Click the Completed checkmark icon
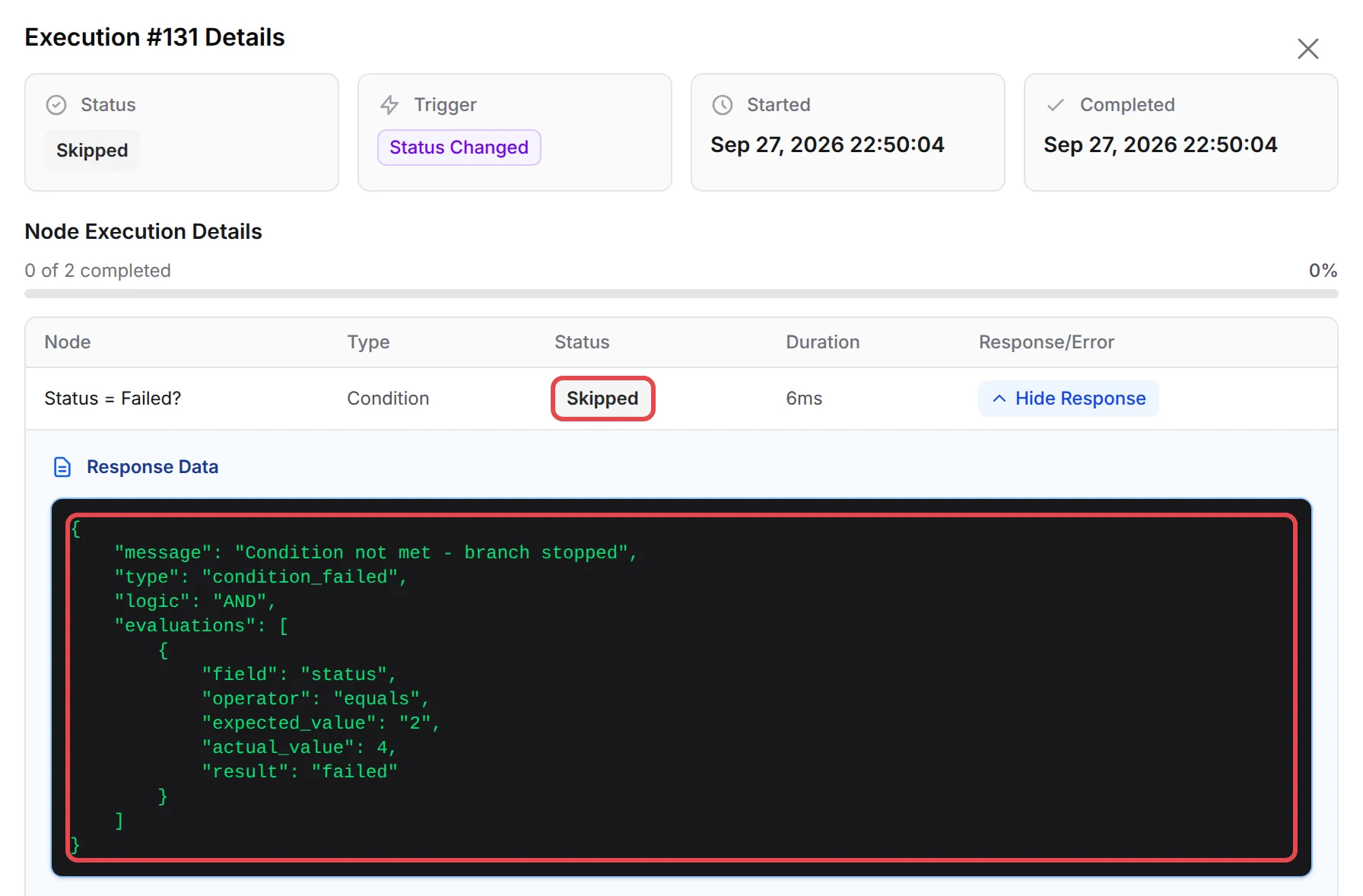 pos(1056,105)
